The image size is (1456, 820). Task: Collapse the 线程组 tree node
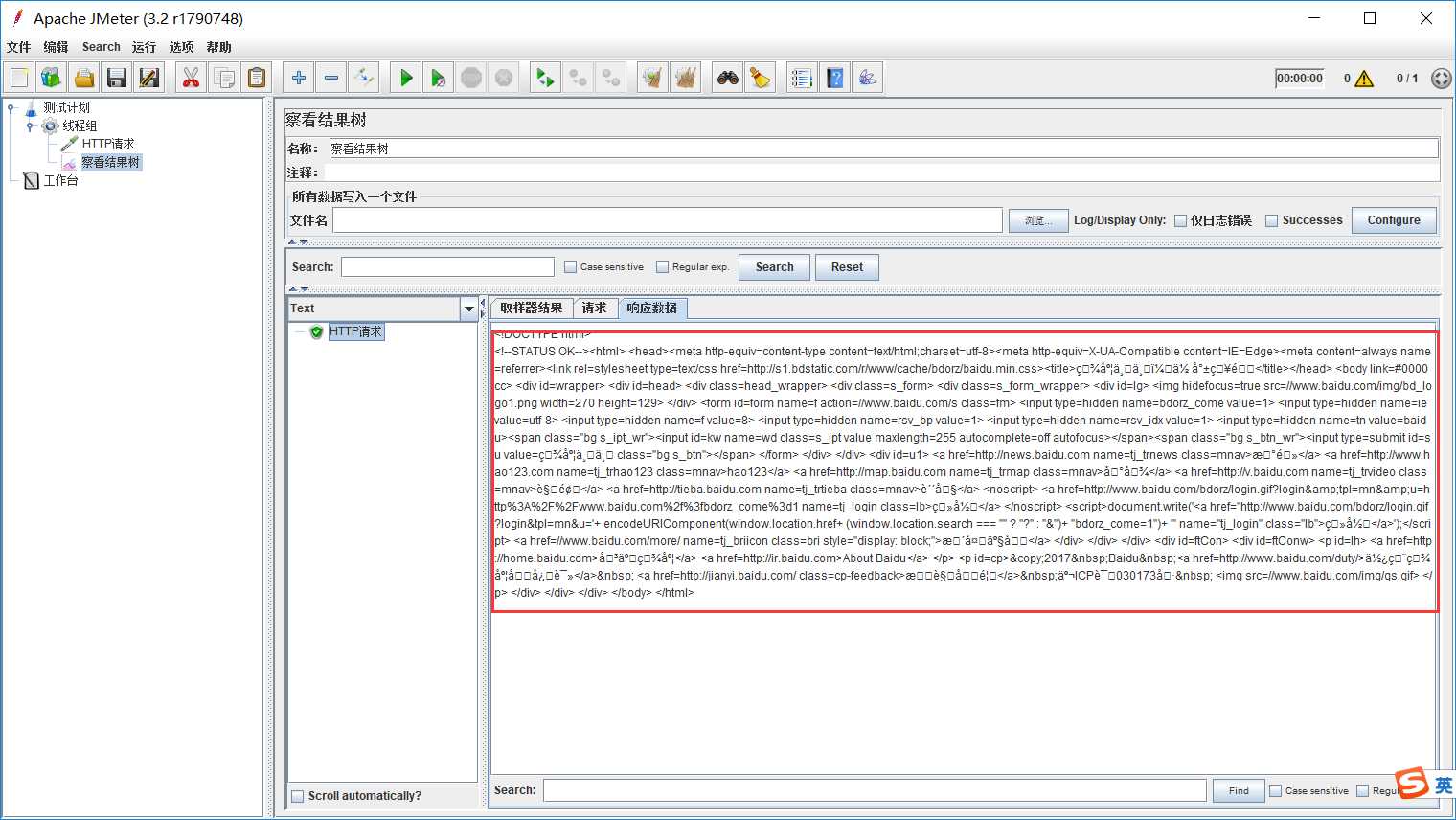30,126
